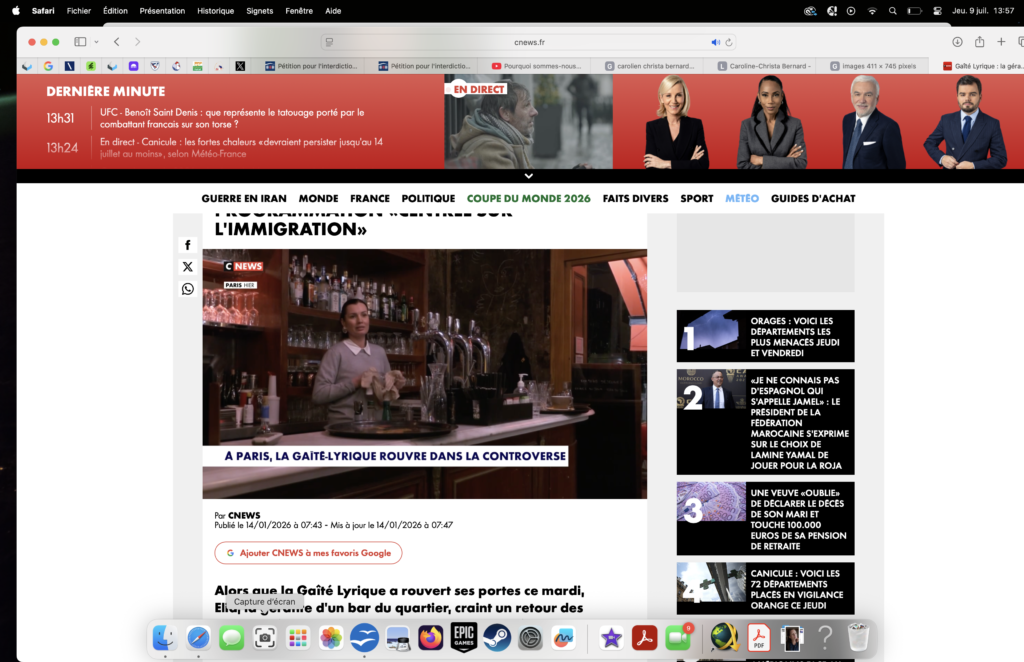Open the pinned Google tab
Image resolution: width=1024 pixels, height=662 pixels.
click(x=48, y=66)
